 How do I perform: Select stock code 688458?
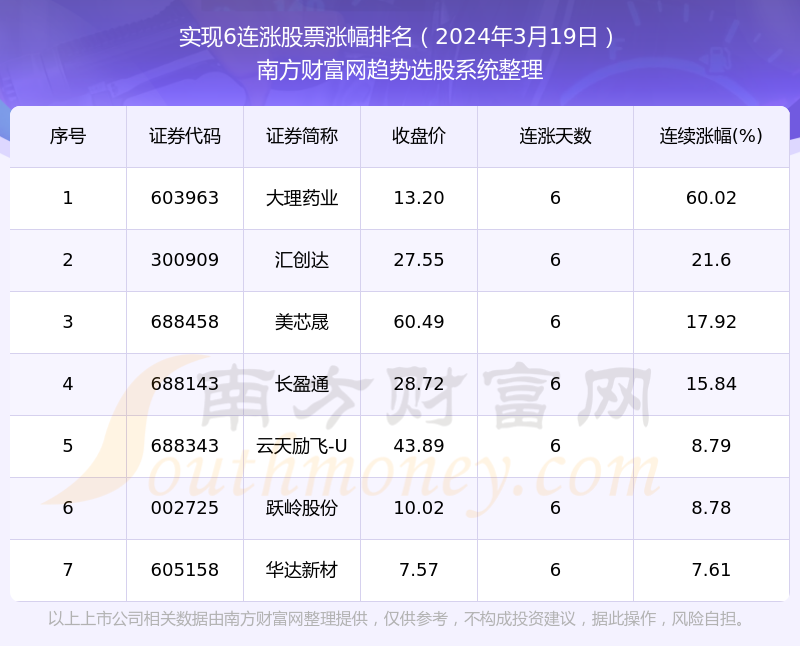tap(185, 322)
